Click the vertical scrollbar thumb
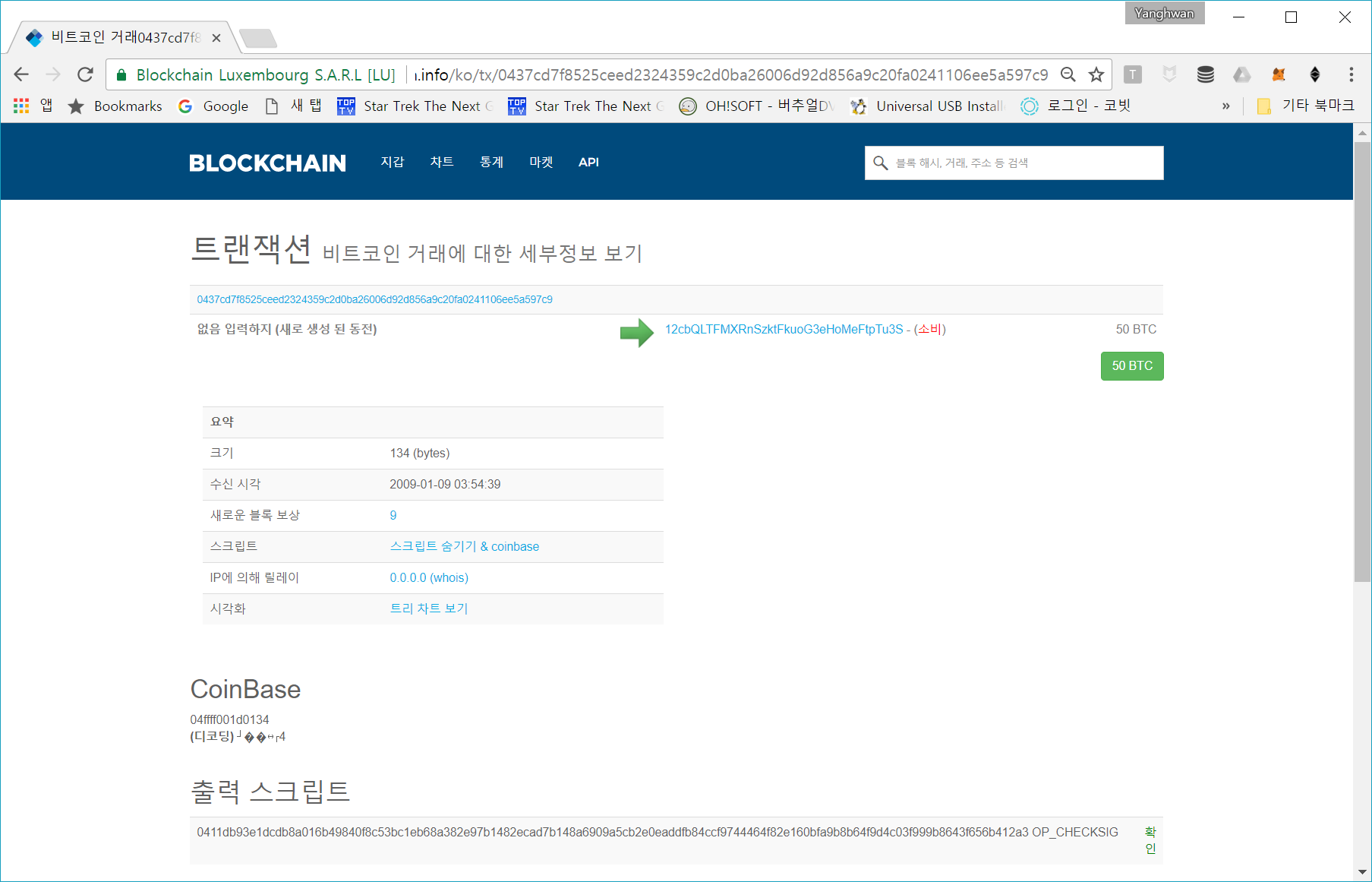The height and width of the screenshot is (882, 1372). click(x=1362, y=362)
